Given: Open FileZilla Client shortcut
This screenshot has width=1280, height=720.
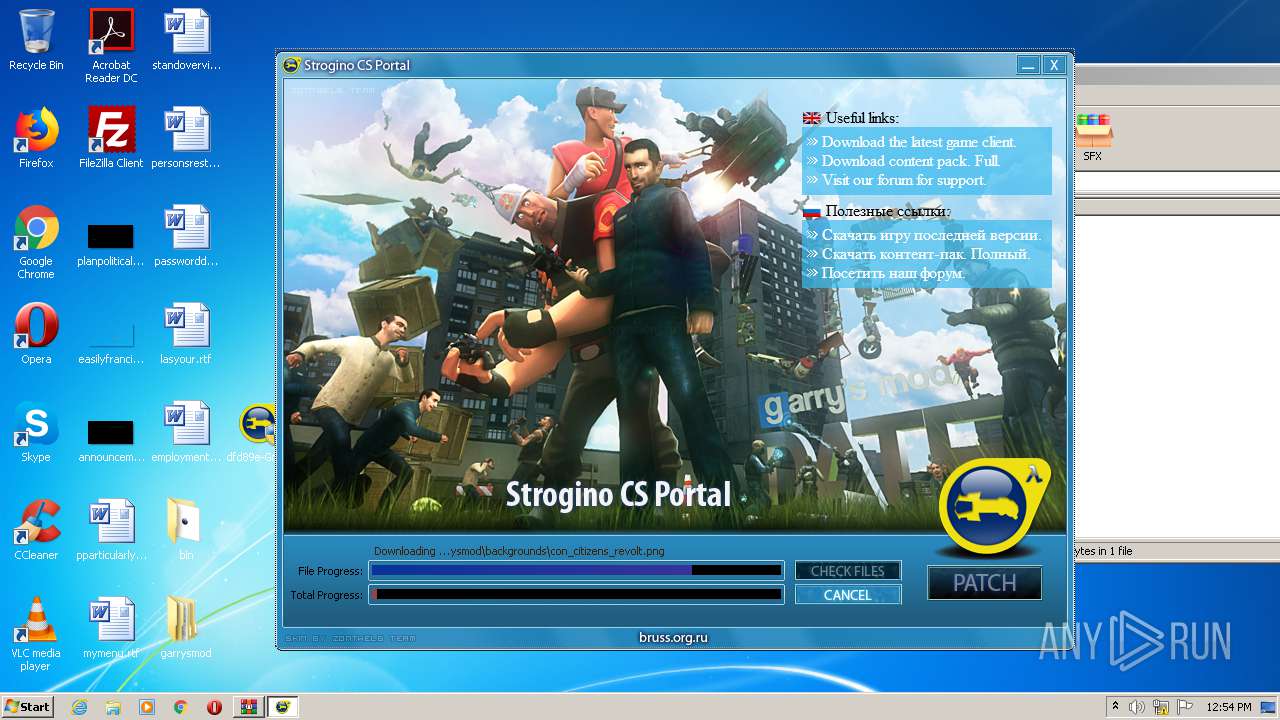Looking at the screenshot, I should click(x=111, y=138).
